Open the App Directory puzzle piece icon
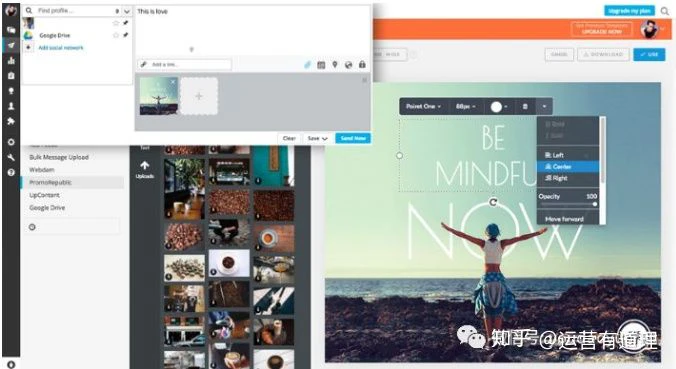The width and height of the screenshot is (676, 369). point(11,122)
